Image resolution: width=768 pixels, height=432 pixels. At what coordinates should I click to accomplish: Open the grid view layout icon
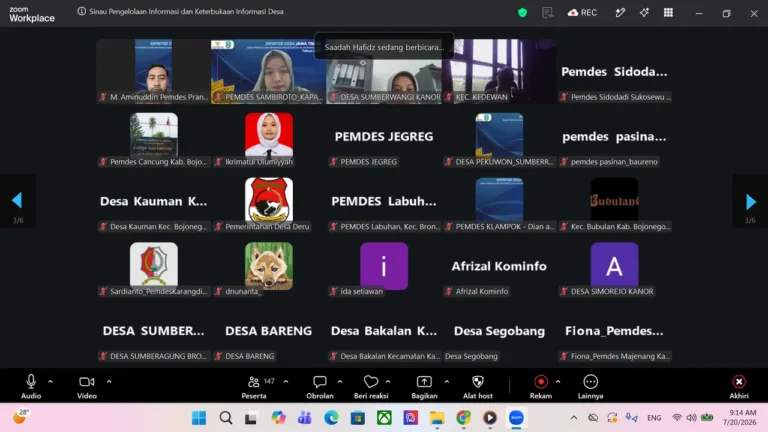click(668, 13)
